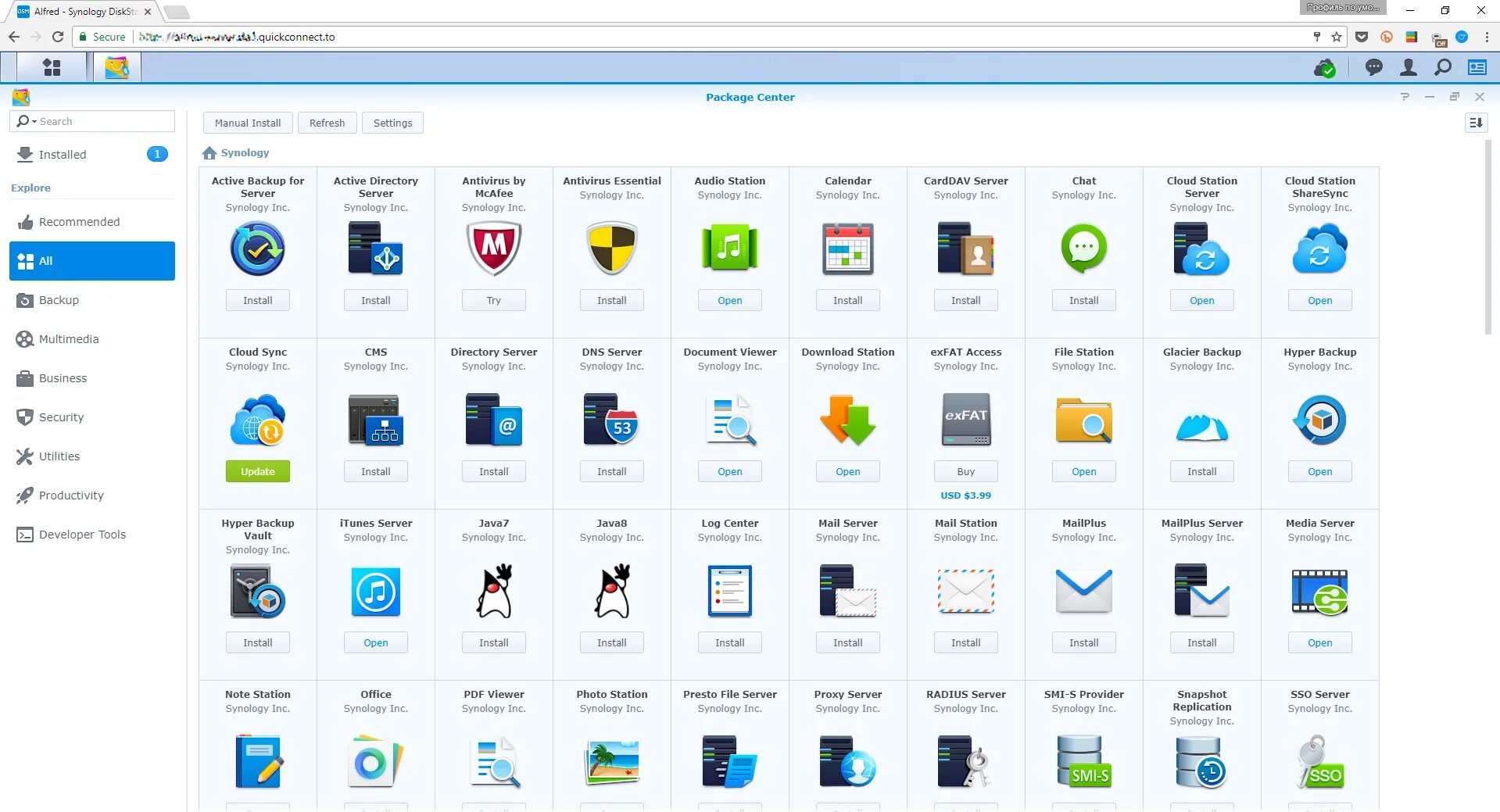Click the Synology home breadcrumb link

click(236, 153)
